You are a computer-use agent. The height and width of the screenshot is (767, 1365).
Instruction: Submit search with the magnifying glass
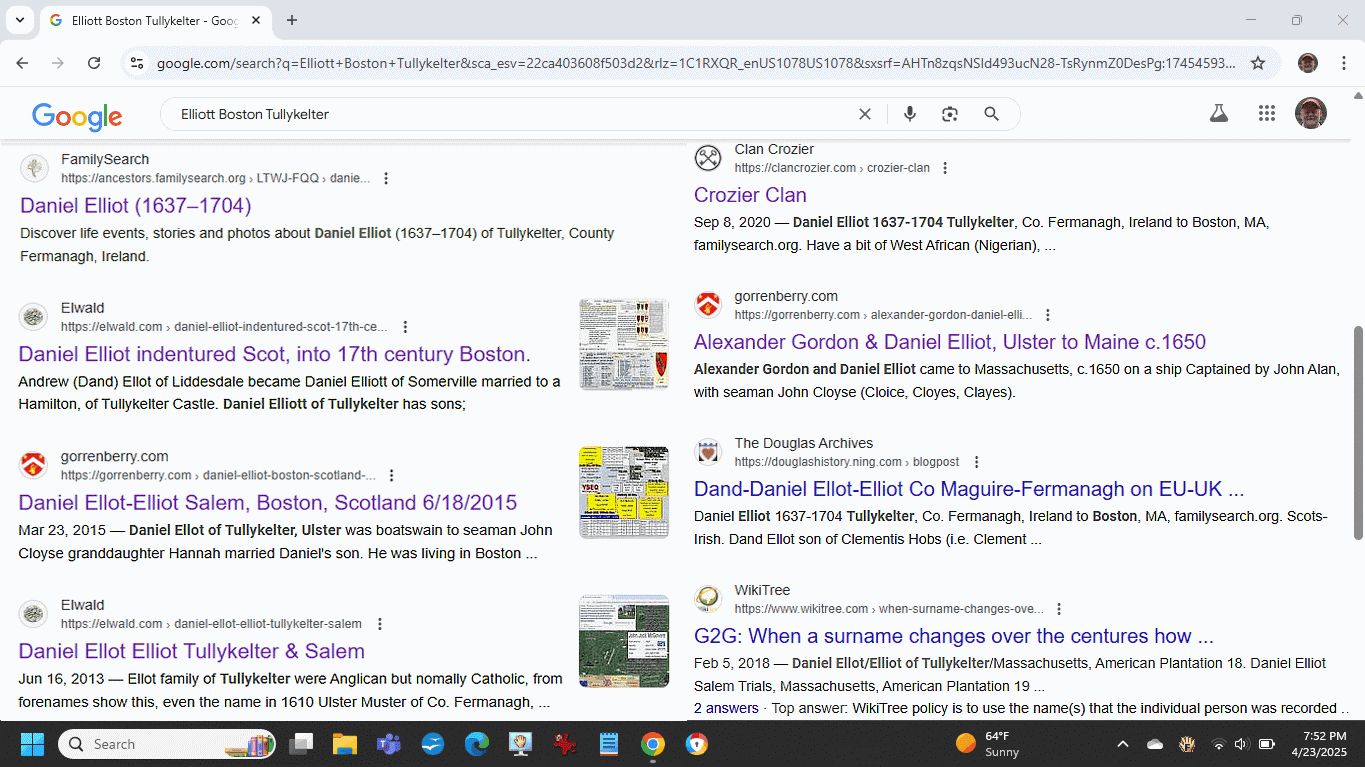[991, 114]
